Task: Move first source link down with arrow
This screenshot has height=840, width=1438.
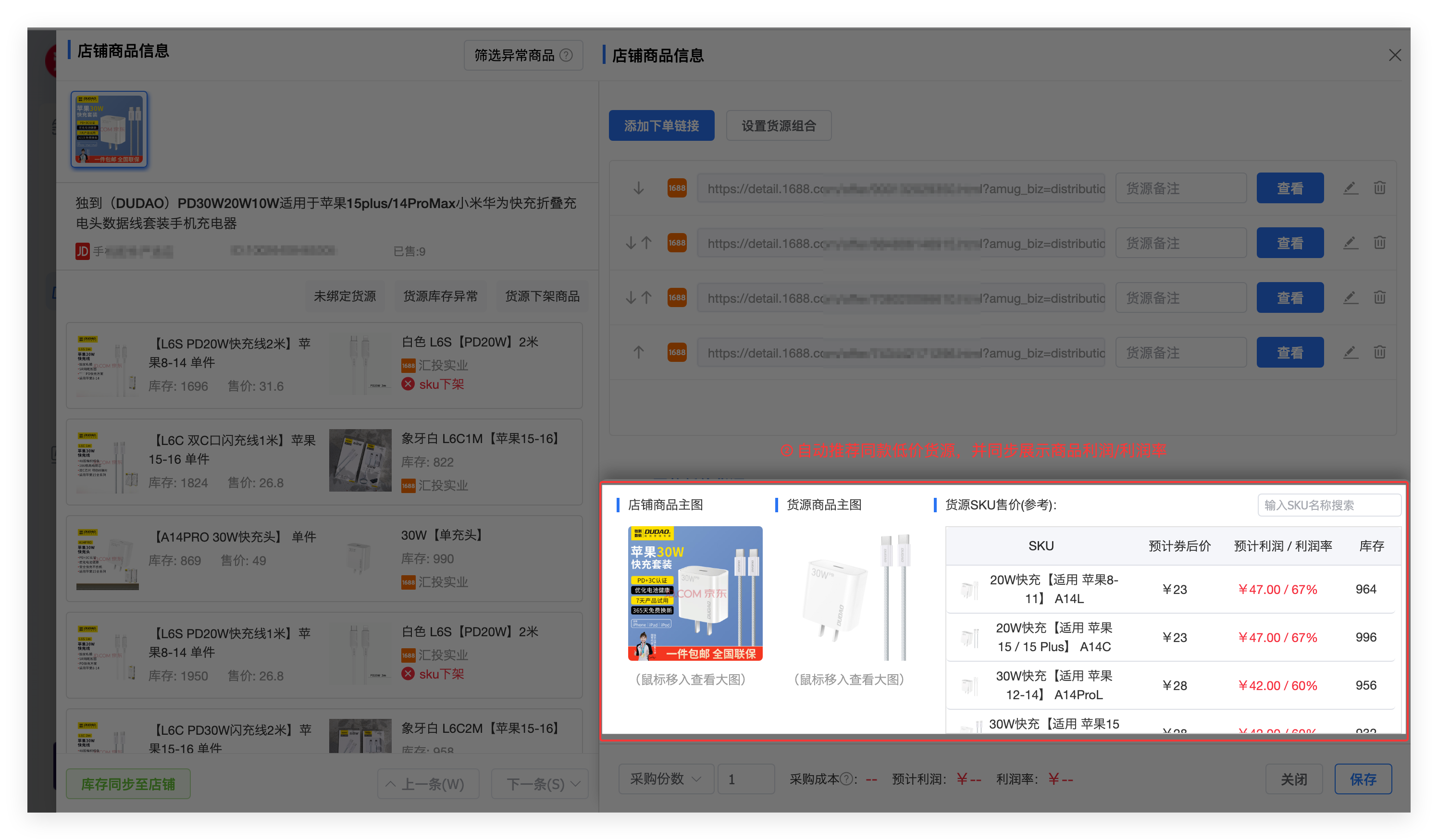Action: [x=639, y=188]
